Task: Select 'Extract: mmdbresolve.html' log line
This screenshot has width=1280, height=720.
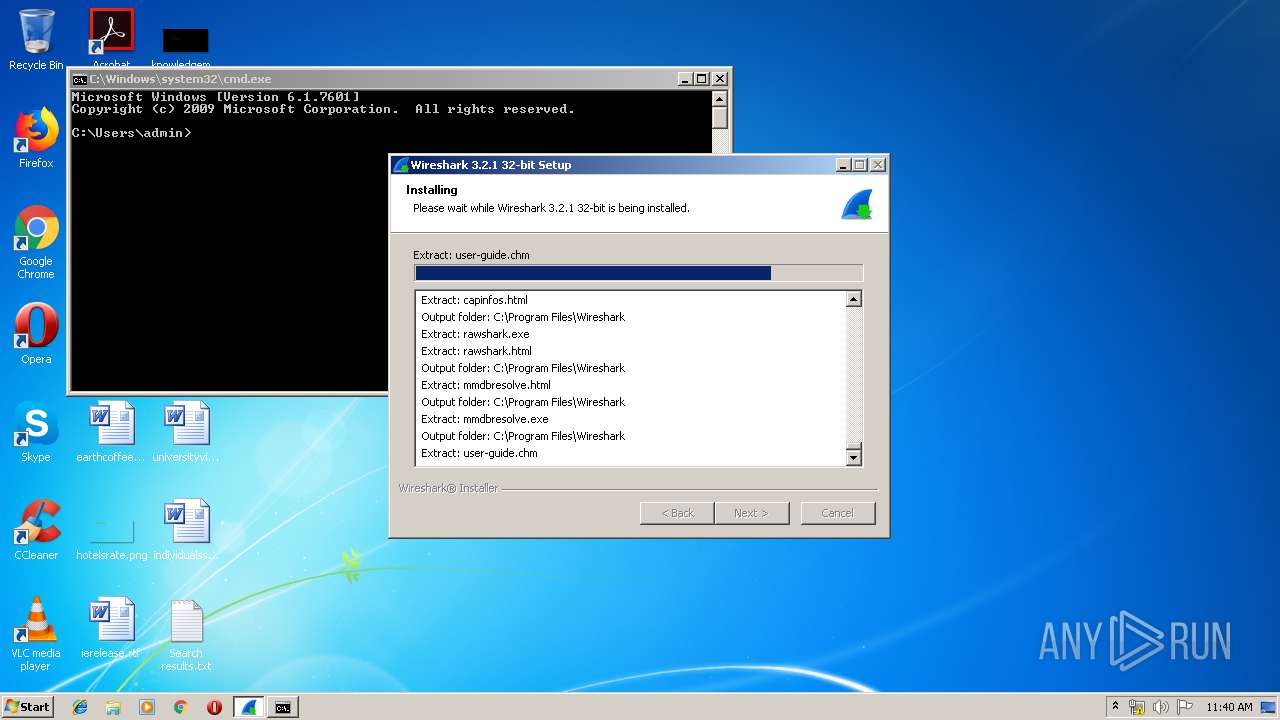Action: click(x=486, y=385)
